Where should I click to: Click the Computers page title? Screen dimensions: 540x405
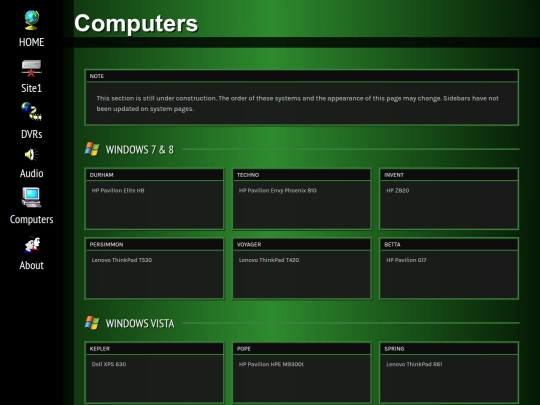pyautogui.click(x=136, y=23)
